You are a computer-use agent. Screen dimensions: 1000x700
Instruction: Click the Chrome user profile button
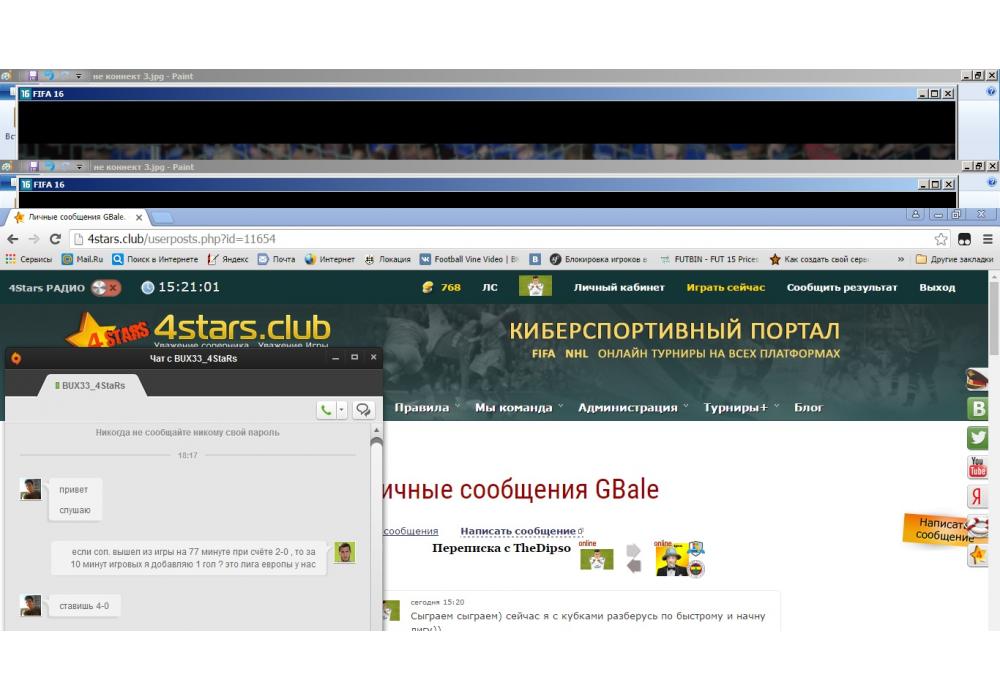tap(915, 215)
